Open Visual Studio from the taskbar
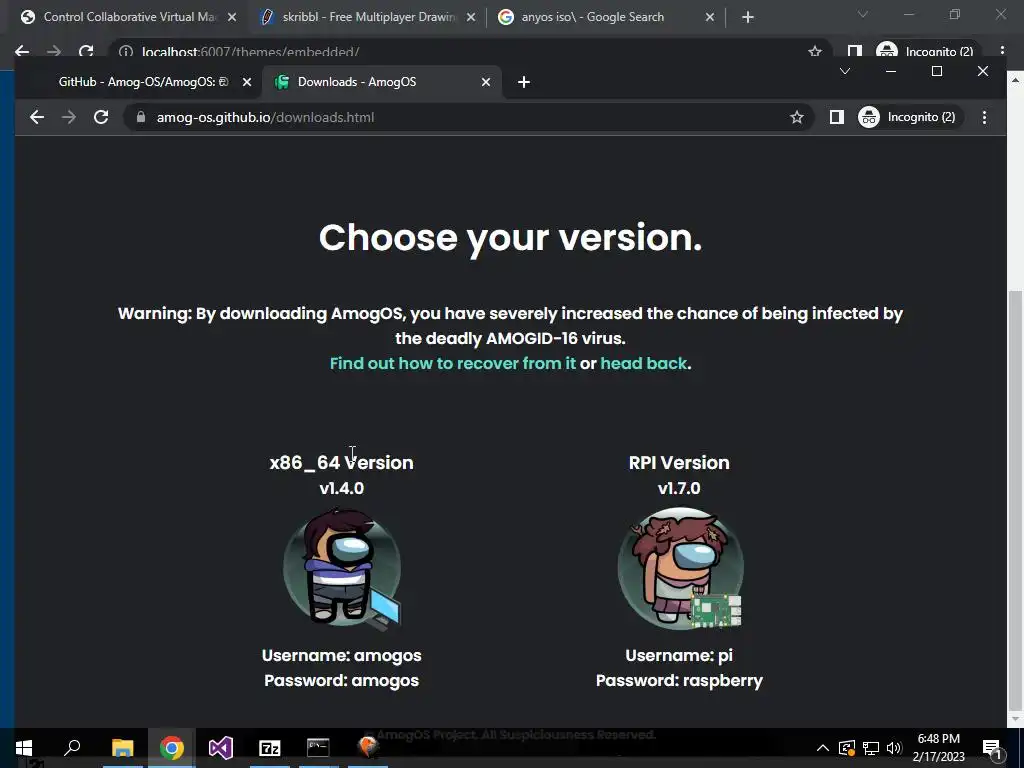The width and height of the screenshot is (1024, 768). (221, 747)
